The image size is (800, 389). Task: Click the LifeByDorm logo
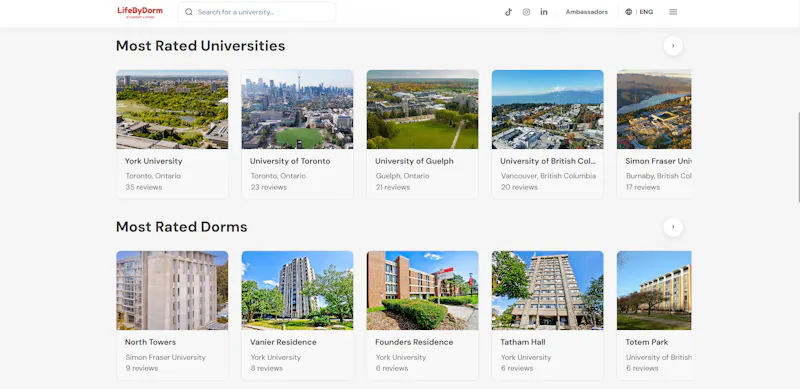point(140,12)
